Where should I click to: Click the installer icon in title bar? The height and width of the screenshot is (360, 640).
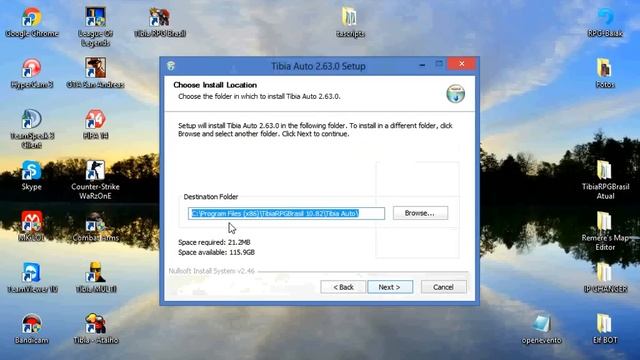pyautogui.click(x=171, y=66)
